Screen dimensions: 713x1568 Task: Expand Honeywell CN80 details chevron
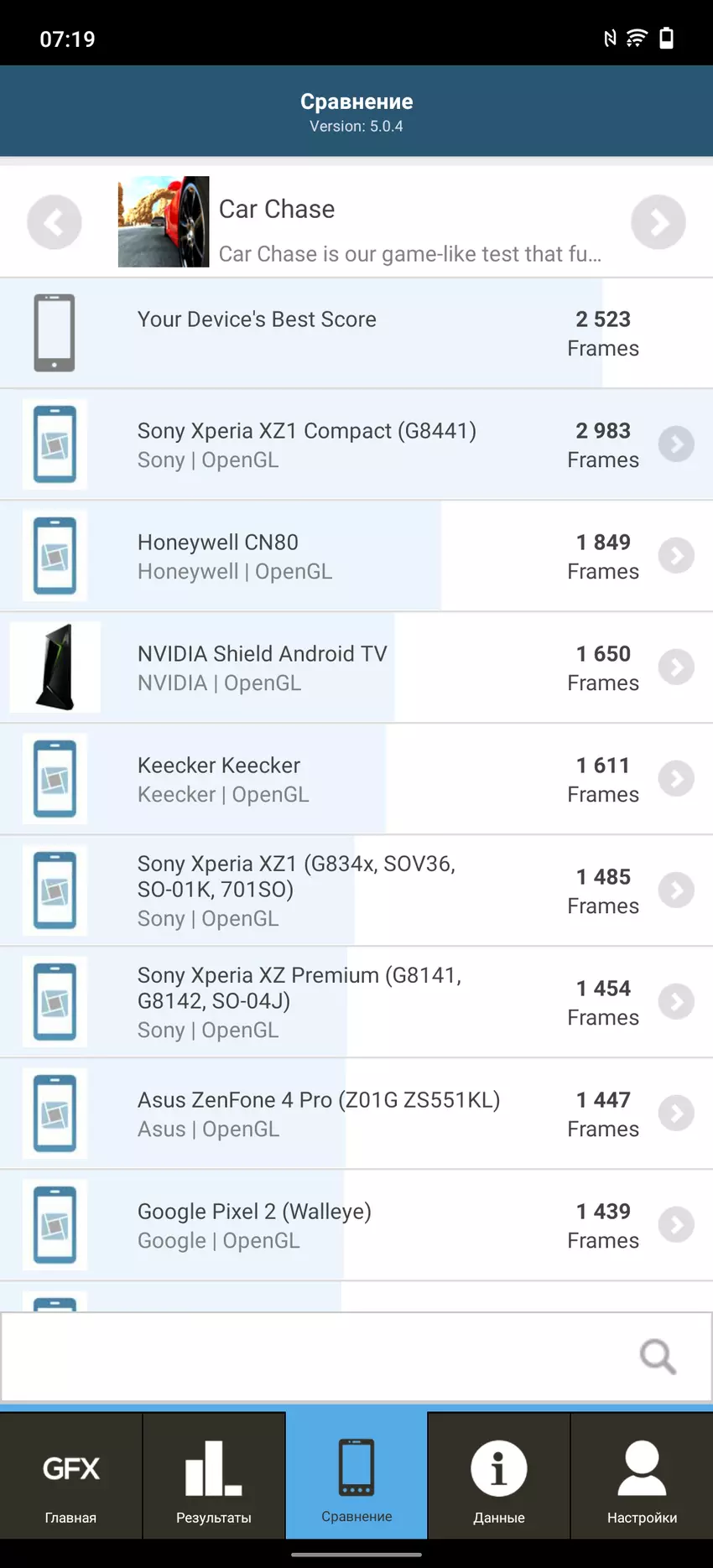coord(676,556)
